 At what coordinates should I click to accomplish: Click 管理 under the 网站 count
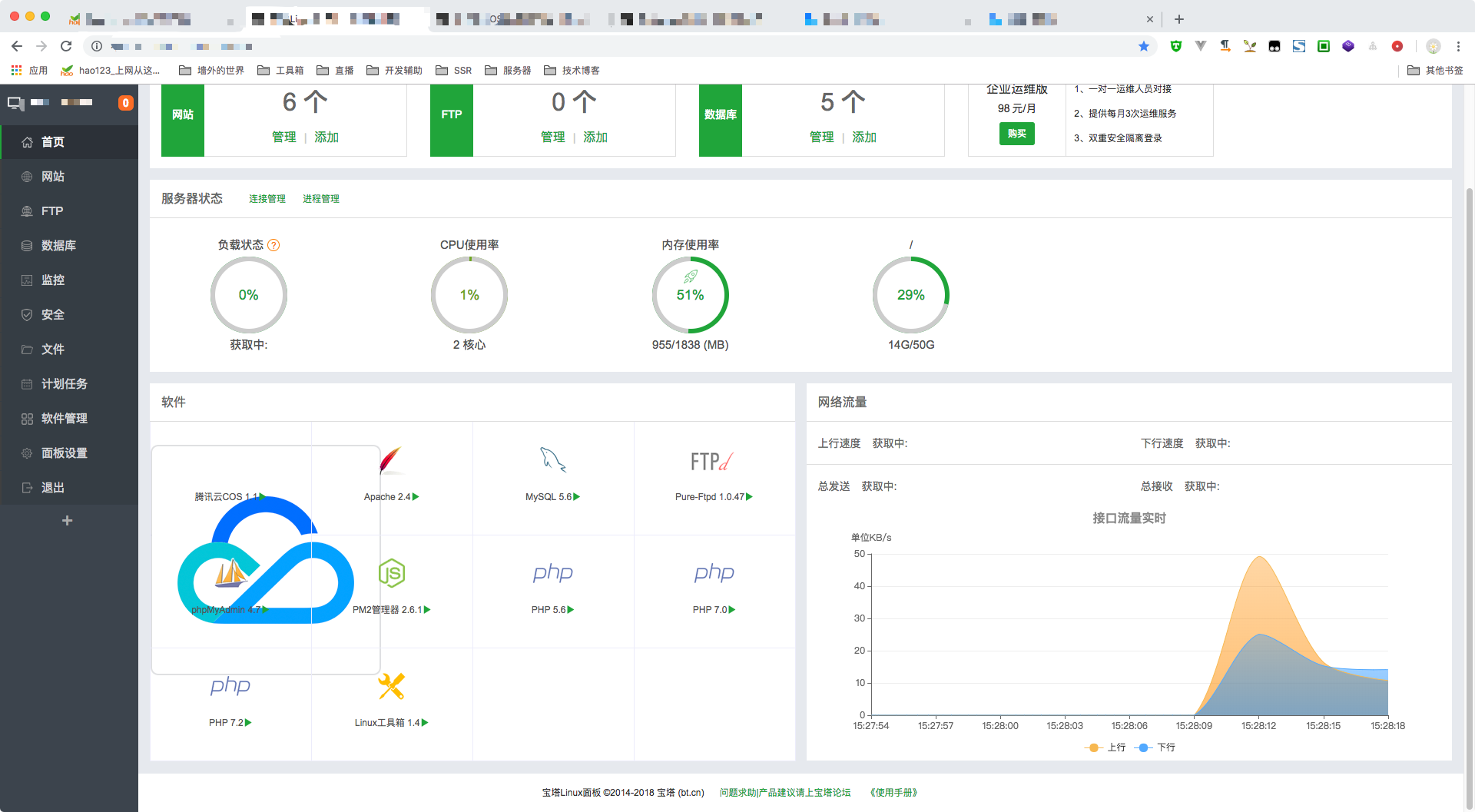(x=283, y=137)
